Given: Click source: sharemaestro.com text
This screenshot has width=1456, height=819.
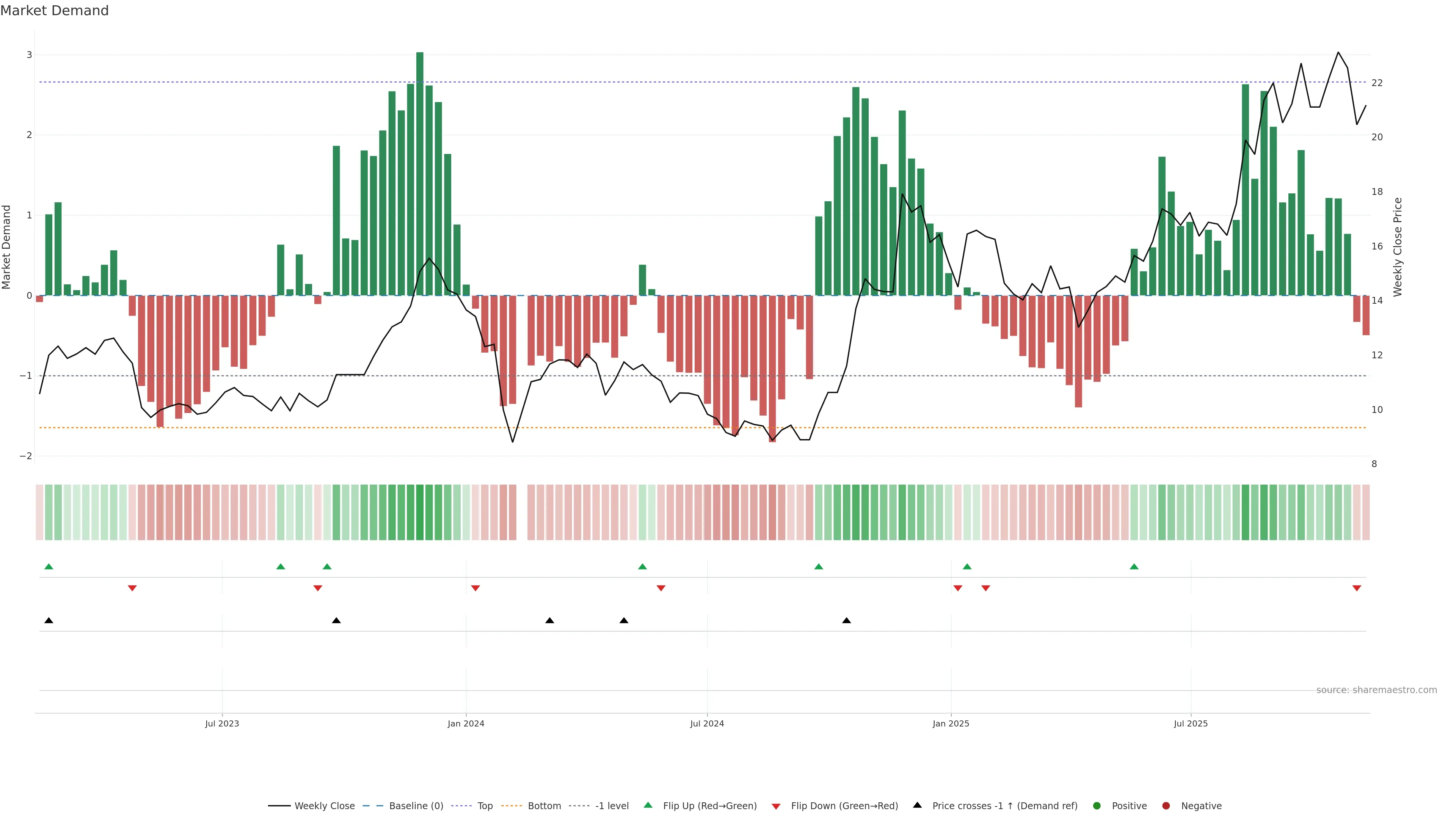Looking at the screenshot, I should tap(1376, 690).
